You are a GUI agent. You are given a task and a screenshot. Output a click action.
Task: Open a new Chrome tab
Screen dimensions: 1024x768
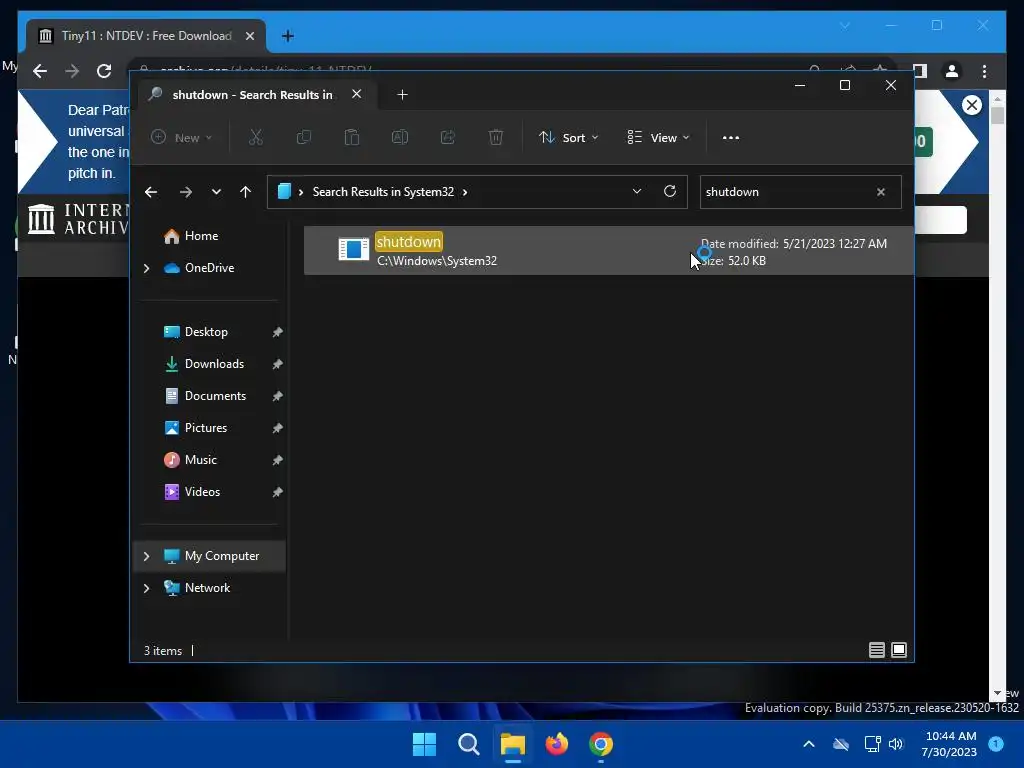coord(287,36)
